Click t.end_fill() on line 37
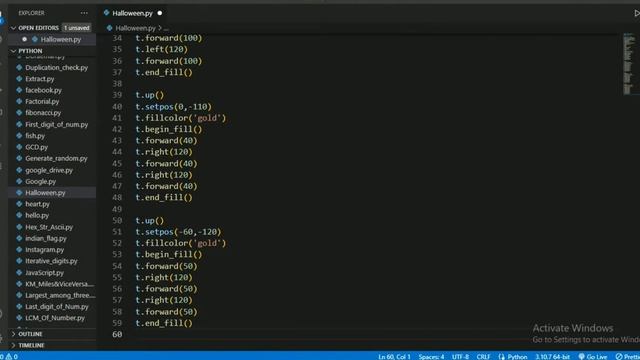The height and width of the screenshot is (360, 640). coord(164,72)
